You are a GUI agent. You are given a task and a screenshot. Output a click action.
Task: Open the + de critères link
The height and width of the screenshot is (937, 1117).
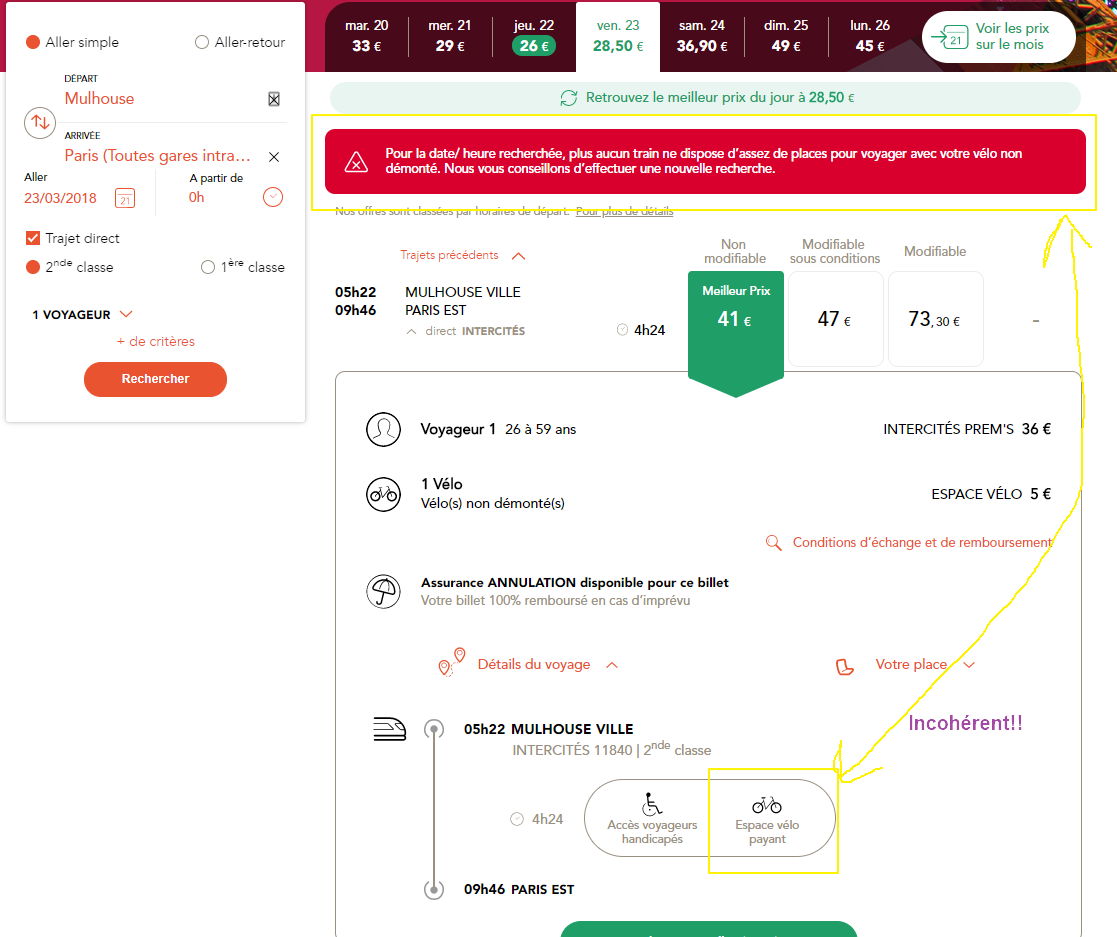[x=155, y=341]
